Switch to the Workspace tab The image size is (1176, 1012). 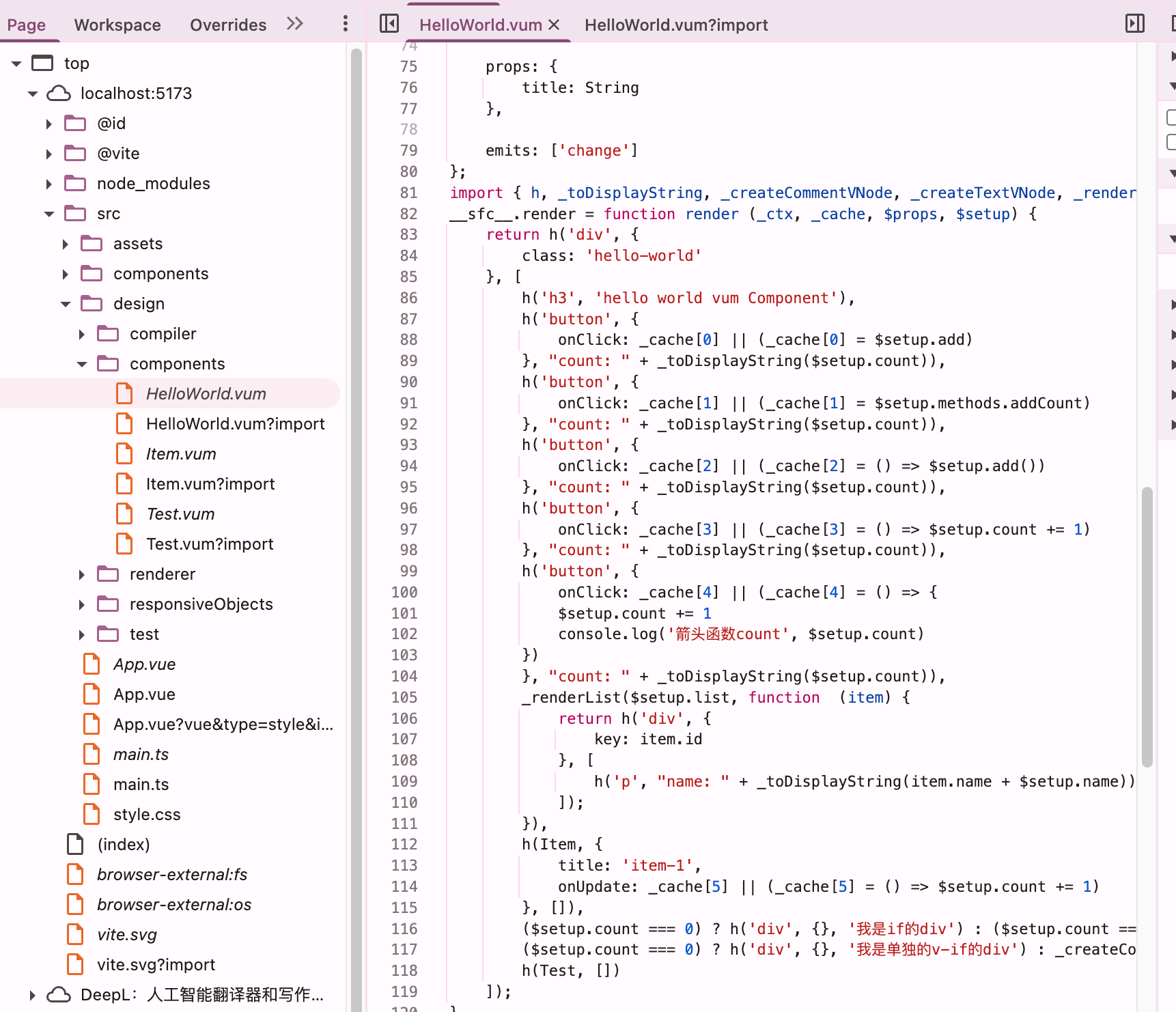pyautogui.click(x=117, y=25)
